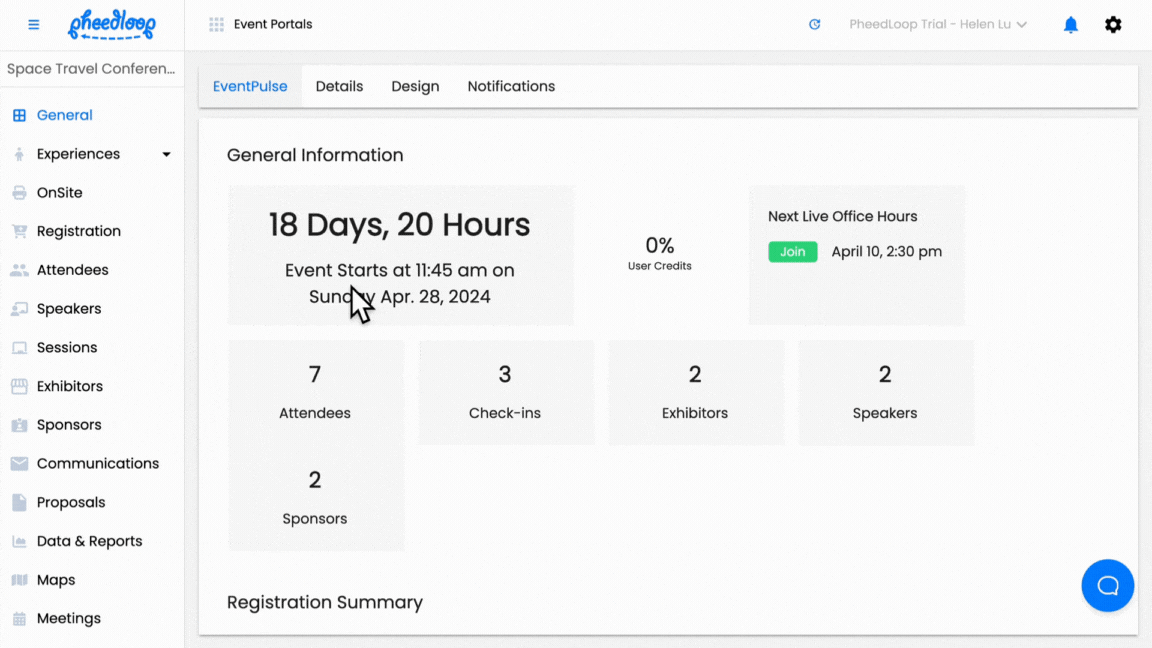Click the 0% User Credits indicator
This screenshot has height=648, width=1152.
pos(659,253)
